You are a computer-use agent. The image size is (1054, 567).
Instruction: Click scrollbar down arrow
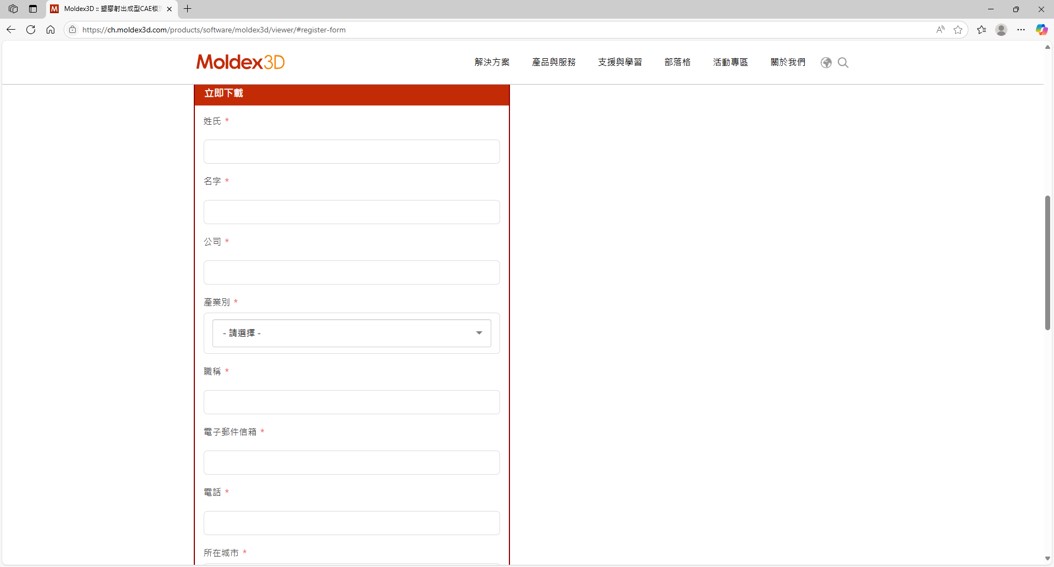(x=1047, y=559)
